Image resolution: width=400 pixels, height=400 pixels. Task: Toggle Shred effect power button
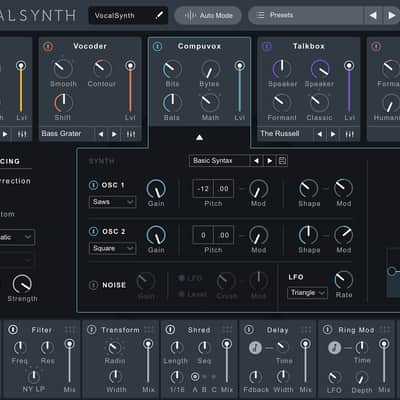(x=170, y=330)
